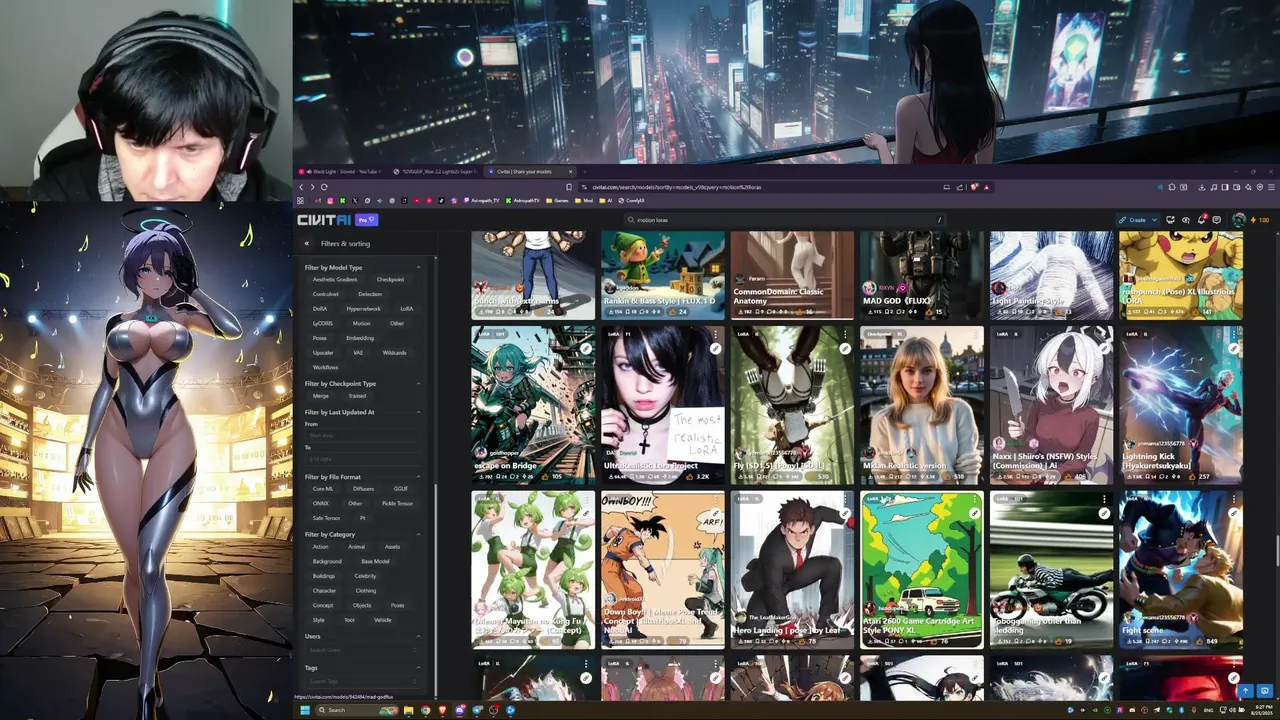Screen dimensions: 1280x720
Task: Open the ComfyUI bookmark
Action: pos(631,201)
